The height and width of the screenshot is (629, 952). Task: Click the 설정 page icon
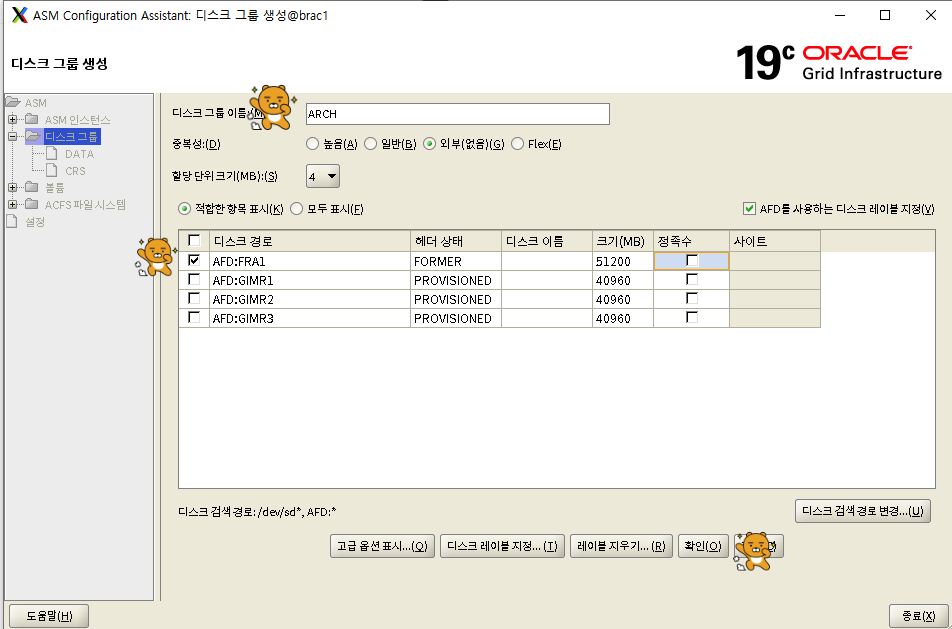12,221
